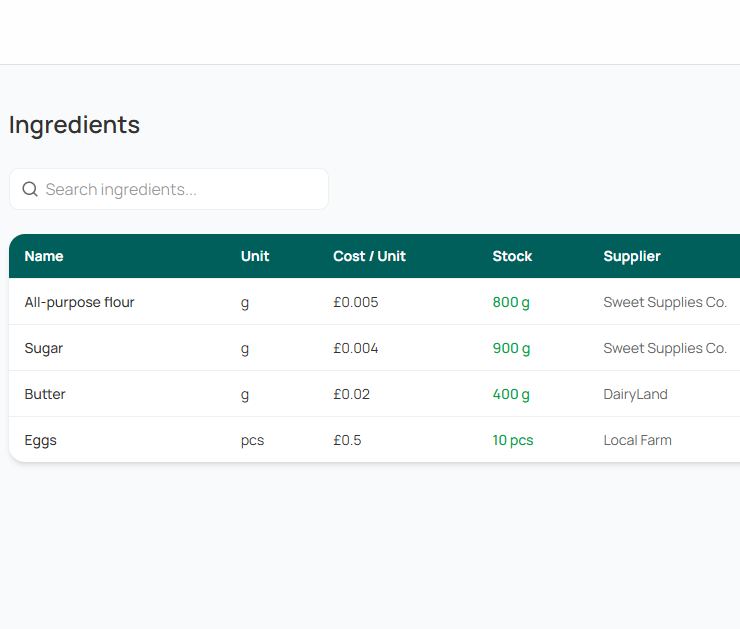Focus the Search ingredients input field
This screenshot has width=740, height=629.
coord(180,189)
